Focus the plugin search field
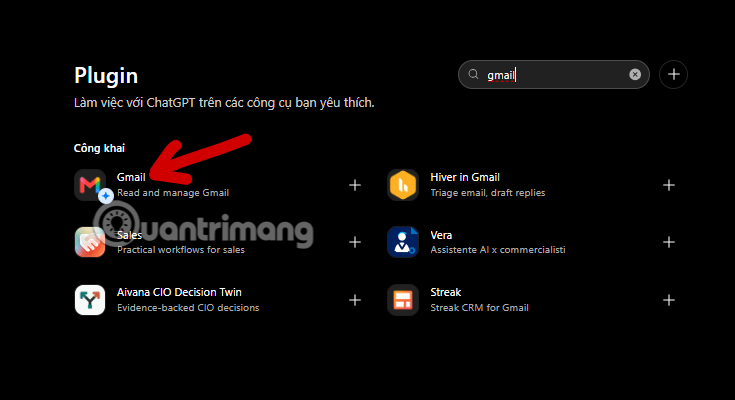The height and width of the screenshot is (400, 735). pos(554,74)
